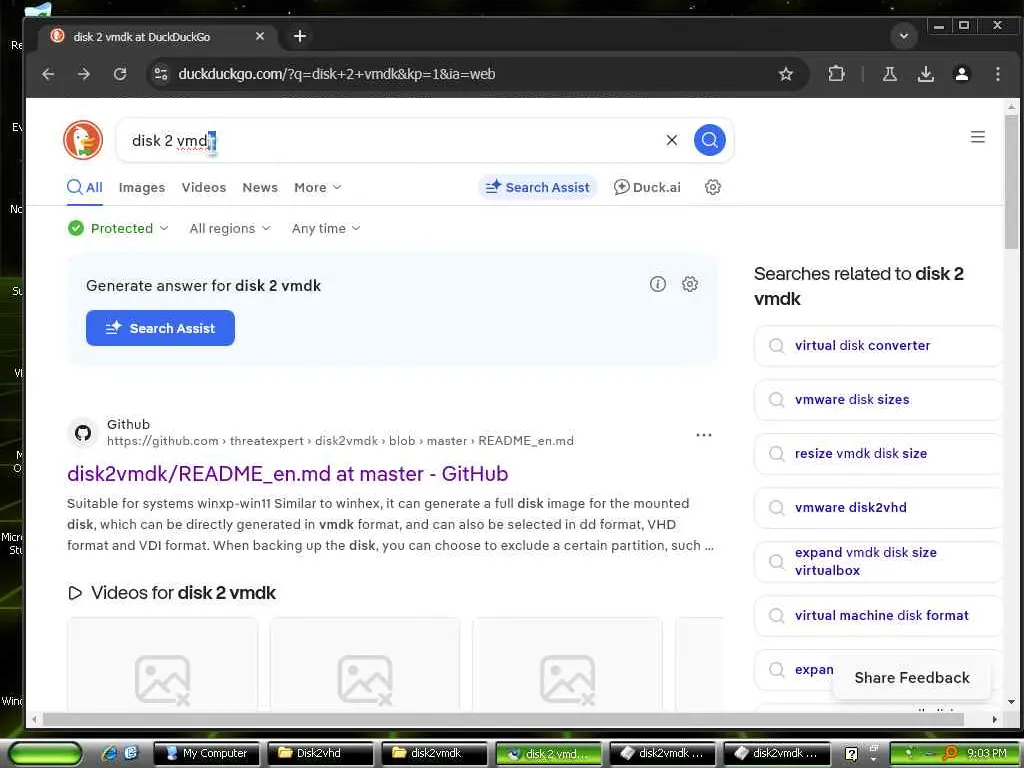Switch to disk2vmdk folder taskbar button
The image size is (1024, 768).
[434, 753]
